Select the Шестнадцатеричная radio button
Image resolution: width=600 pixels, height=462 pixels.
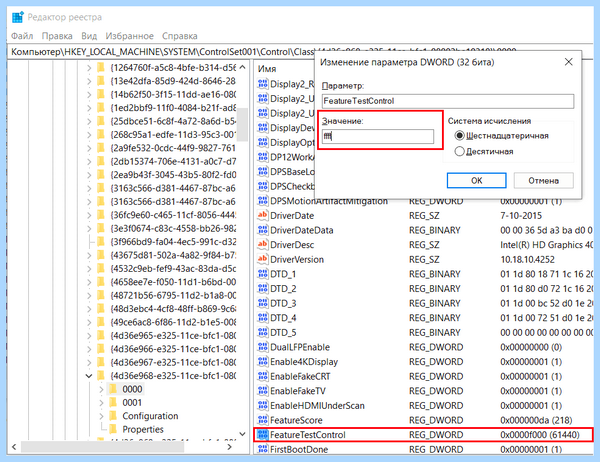[459, 135]
